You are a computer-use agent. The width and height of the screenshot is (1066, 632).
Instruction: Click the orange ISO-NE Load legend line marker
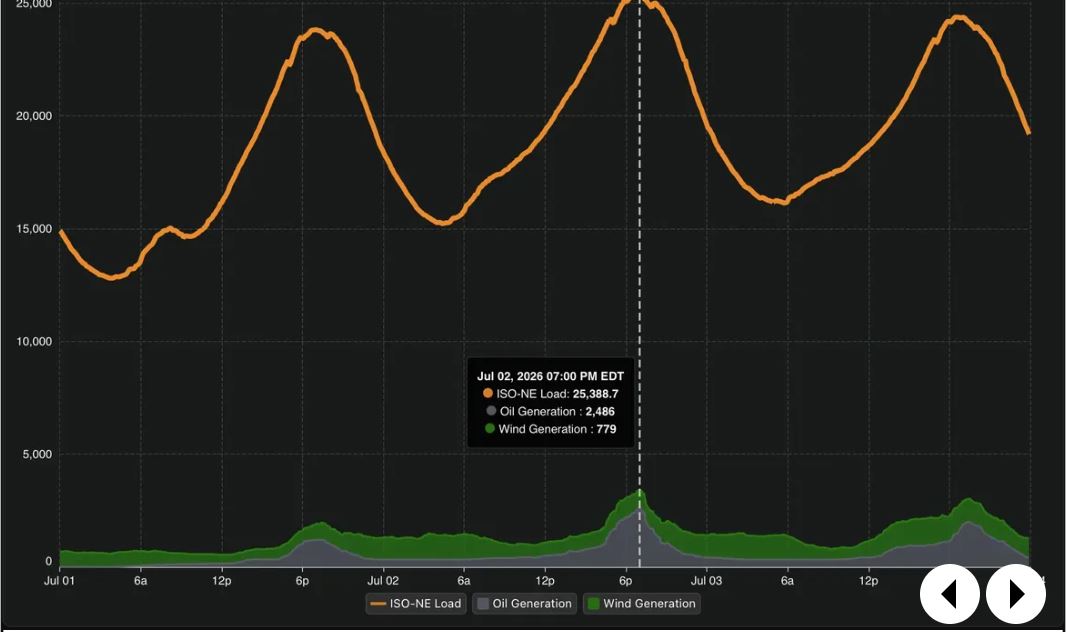click(378, 603)
